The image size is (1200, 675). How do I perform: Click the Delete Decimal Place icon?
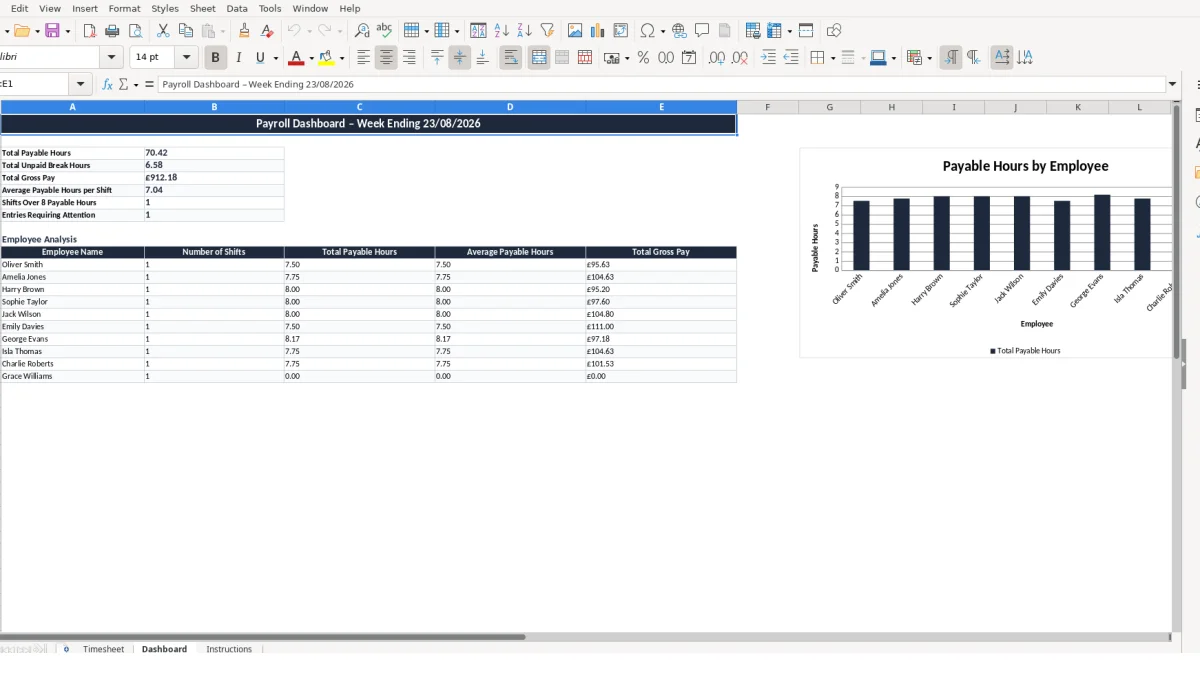pos(740,58)
